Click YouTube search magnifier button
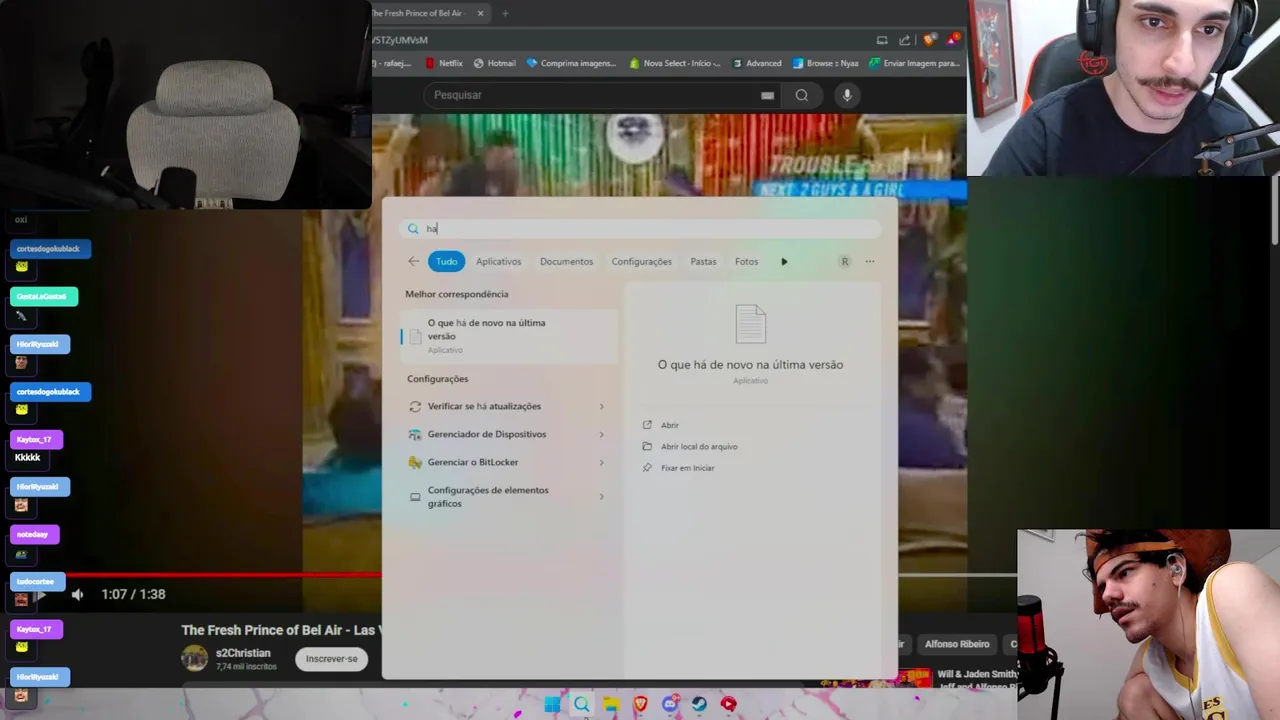Image resolution: width=1280 pixels, height=720 pixels. [802, 95]
